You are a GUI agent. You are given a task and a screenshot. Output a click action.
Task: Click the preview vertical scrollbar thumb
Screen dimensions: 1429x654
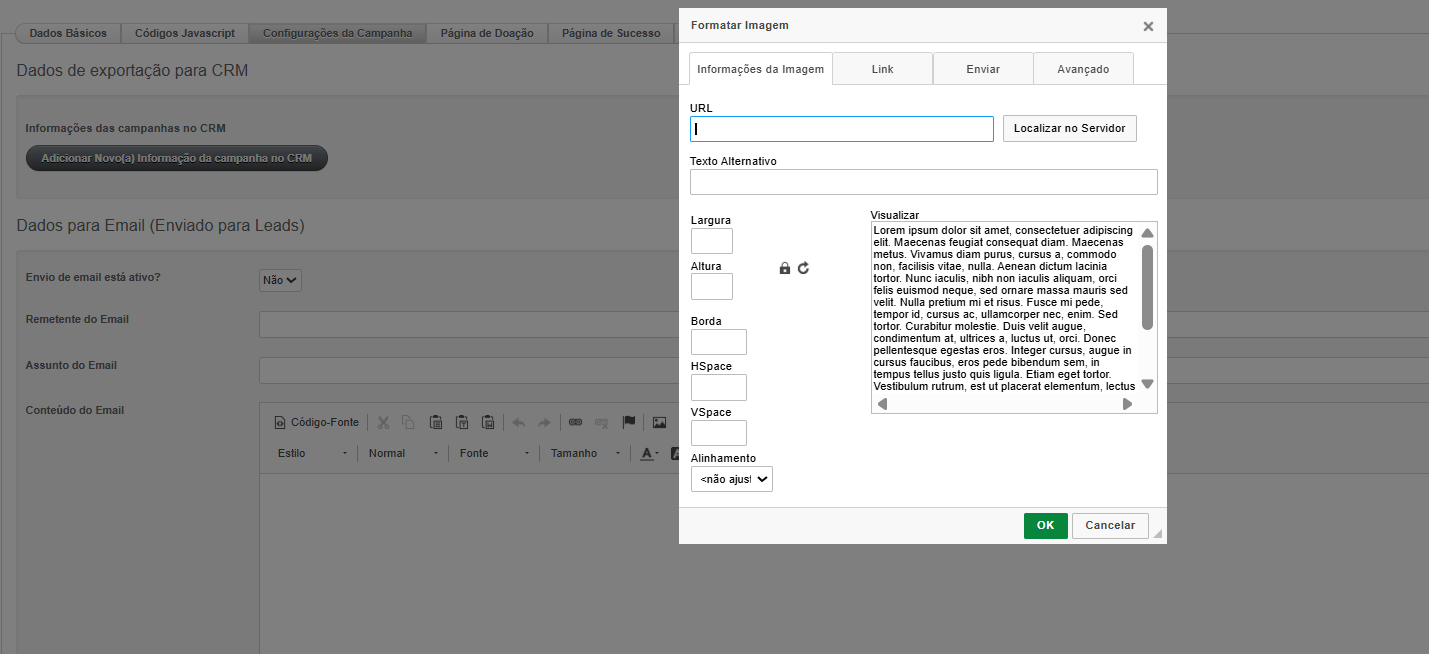tap(1147, 287)
